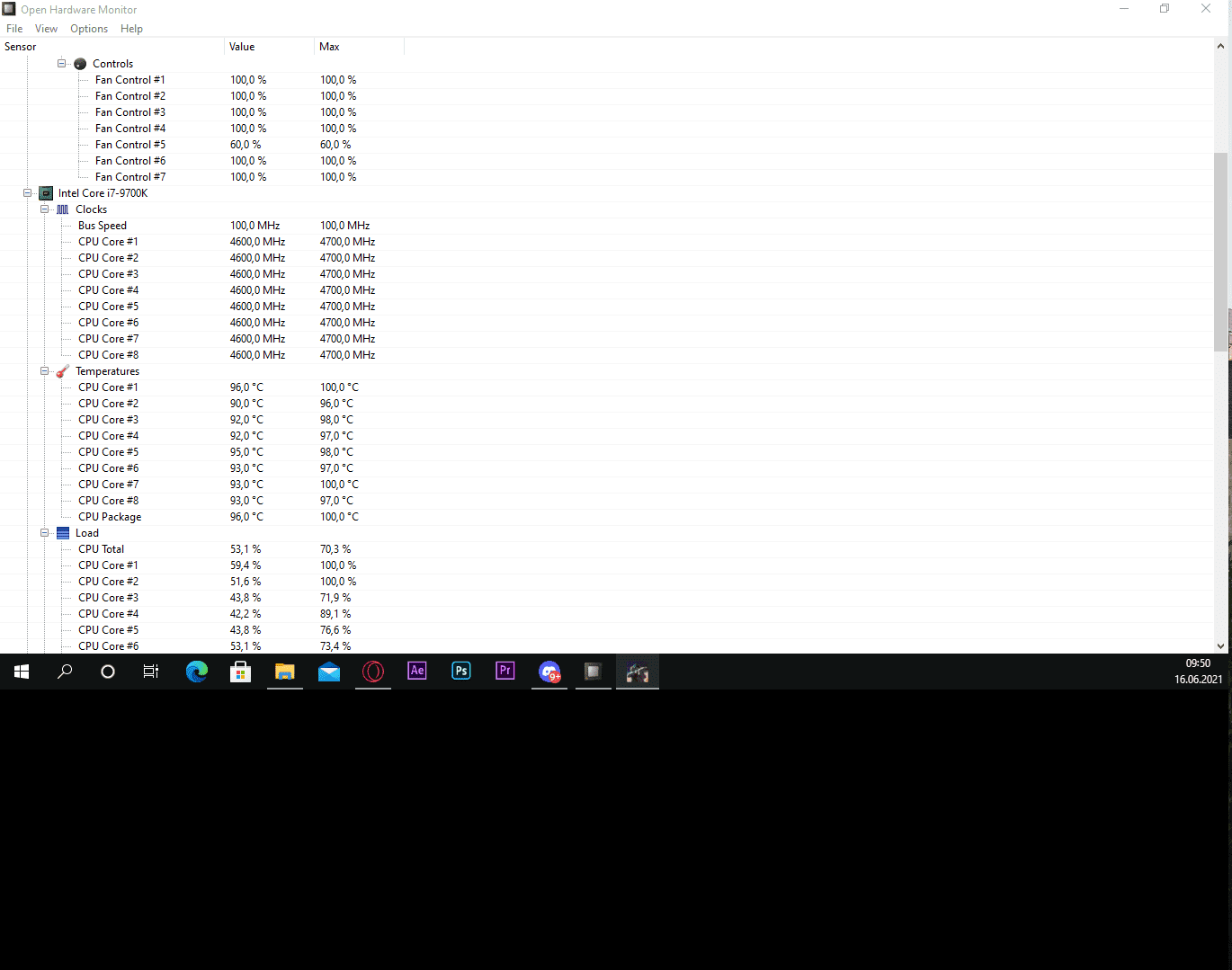Click the Controls knob icon

(x=80, y=64)
